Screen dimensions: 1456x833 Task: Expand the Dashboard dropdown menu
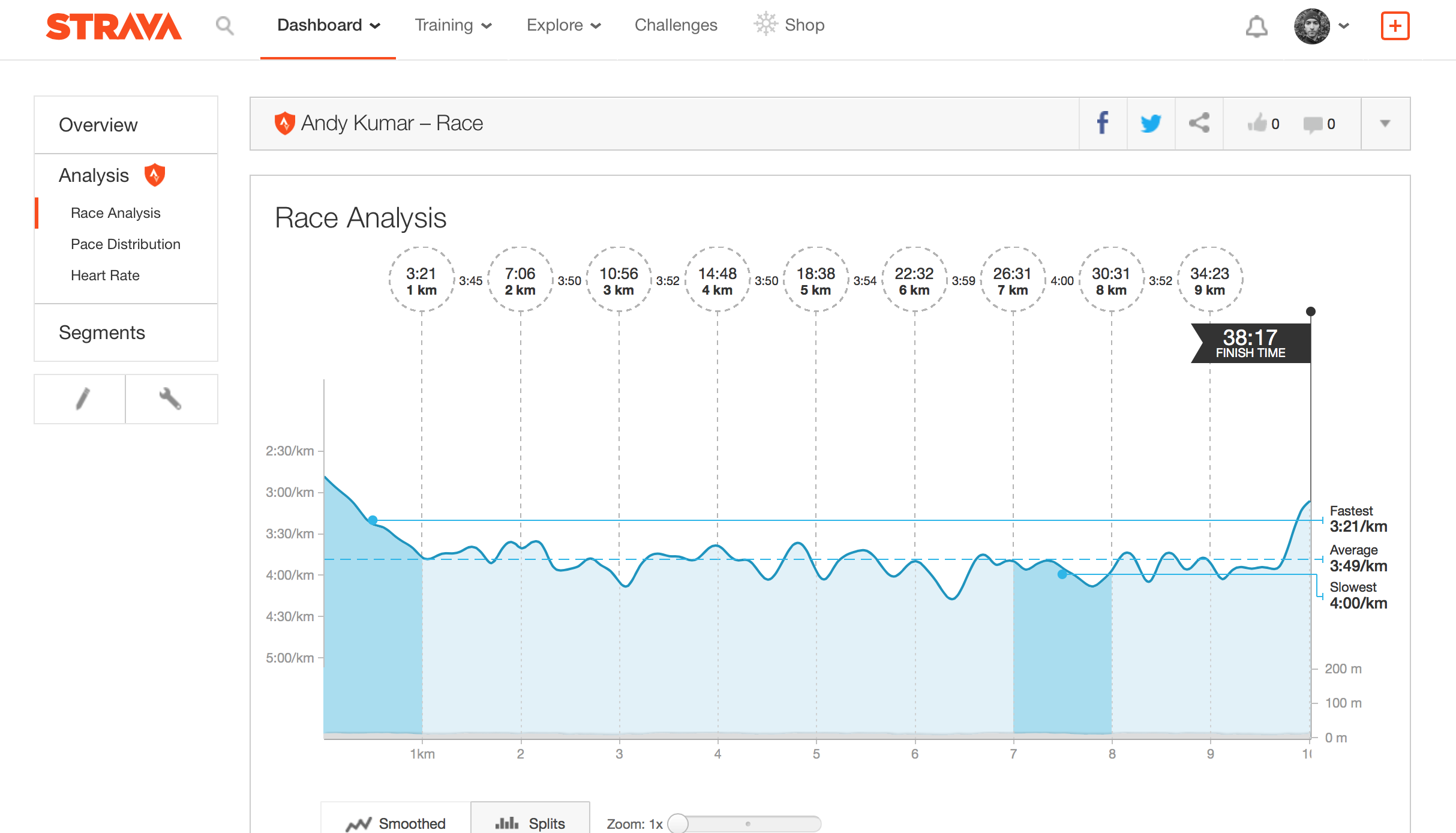coord(328,25)
